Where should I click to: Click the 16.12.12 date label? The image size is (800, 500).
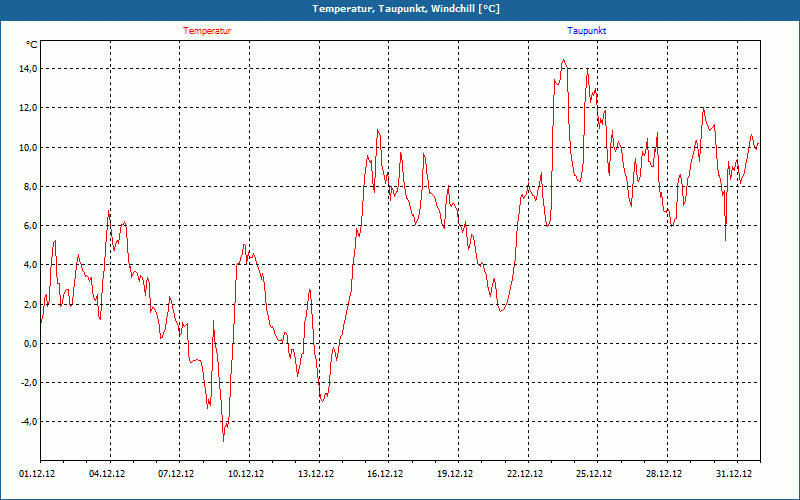click(385, 474)
